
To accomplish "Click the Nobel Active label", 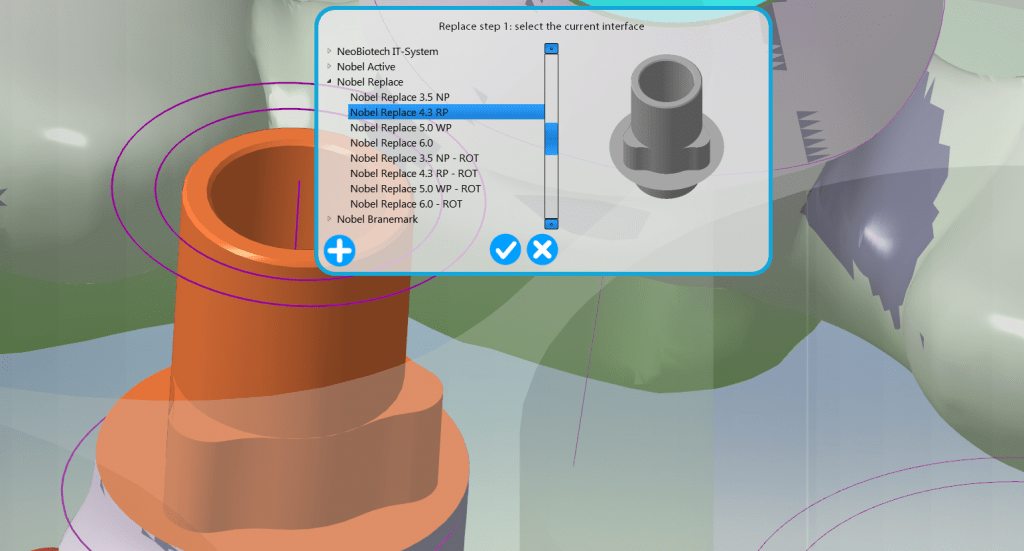I will click(366, 67).
